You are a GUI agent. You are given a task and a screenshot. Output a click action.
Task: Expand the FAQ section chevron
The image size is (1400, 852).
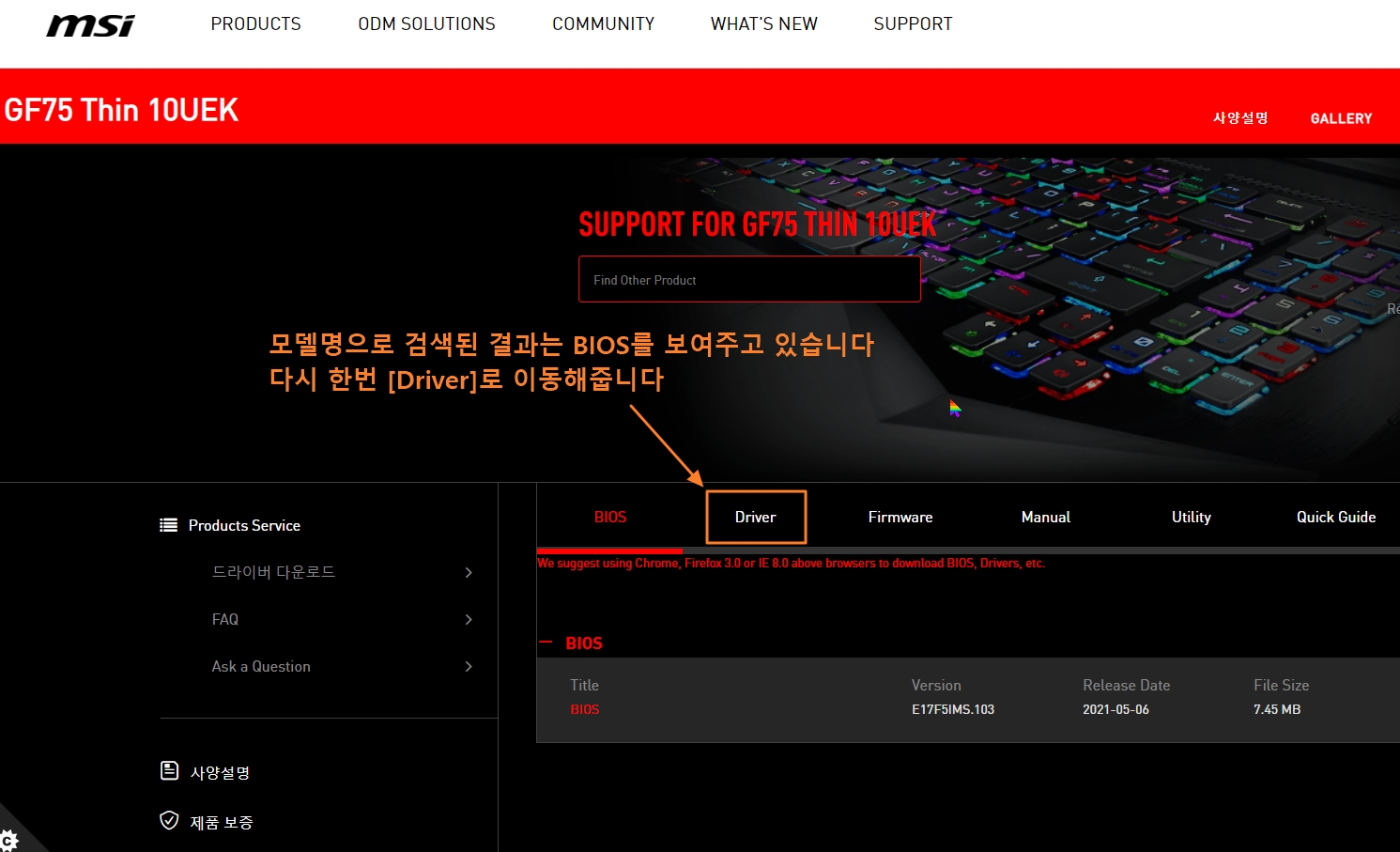click(x=468, y=619)
